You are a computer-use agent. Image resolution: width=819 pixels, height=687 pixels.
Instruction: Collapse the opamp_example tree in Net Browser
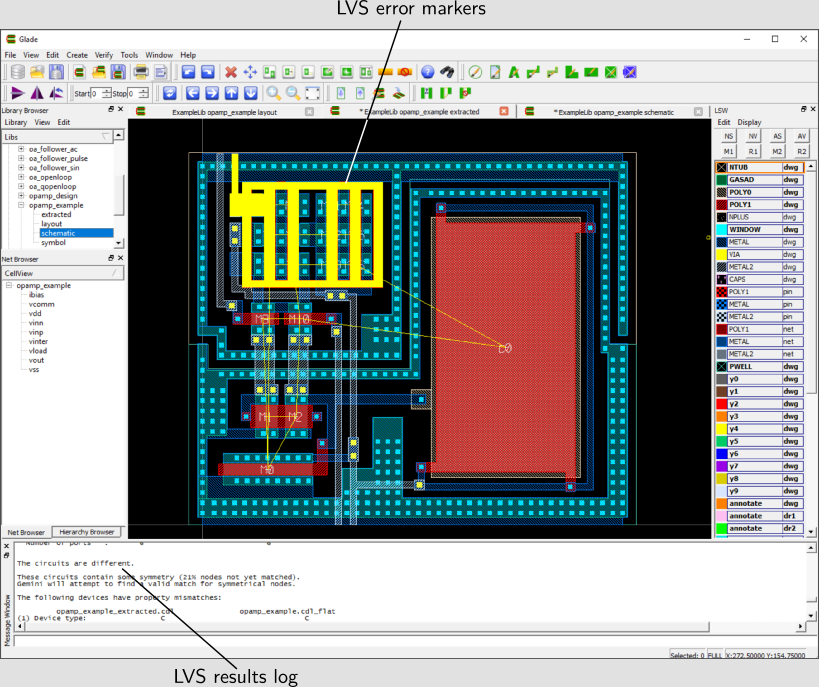pos(9,286)
